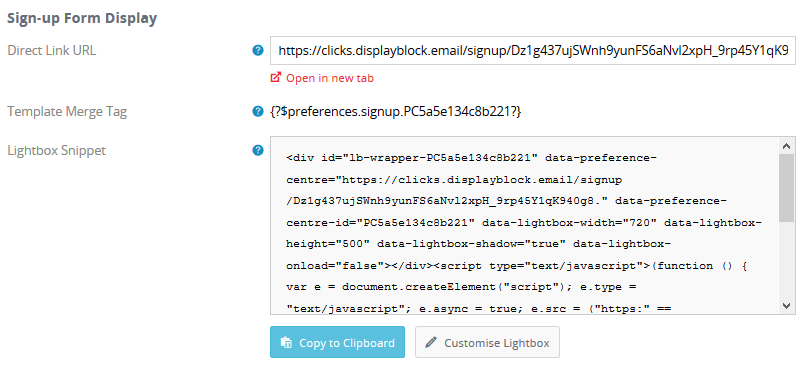Screen dimensions: 806x369
Task: Copy the lightbox snippet to clipboard
Action: point(337,342)
